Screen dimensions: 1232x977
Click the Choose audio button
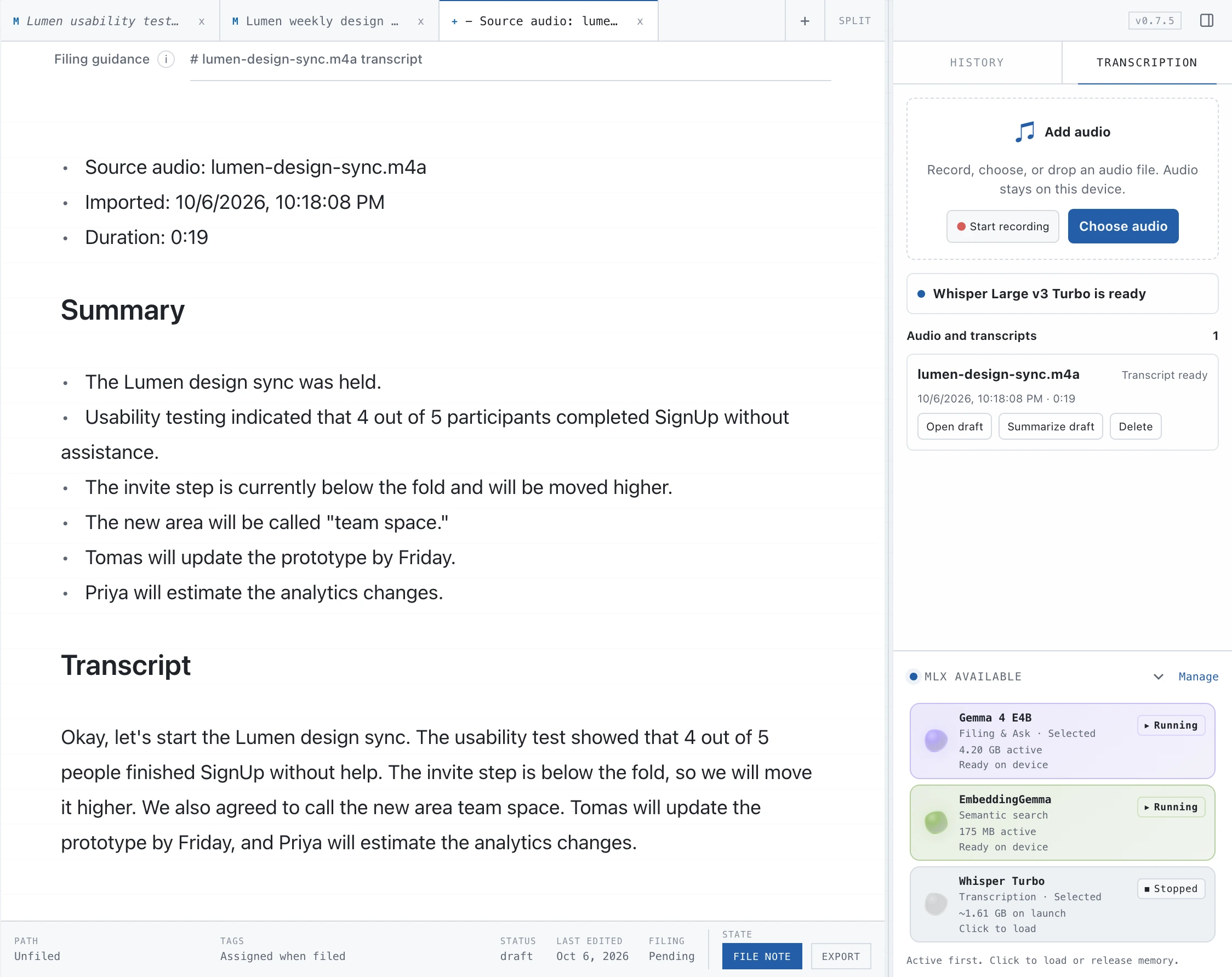click(1123, 226)
